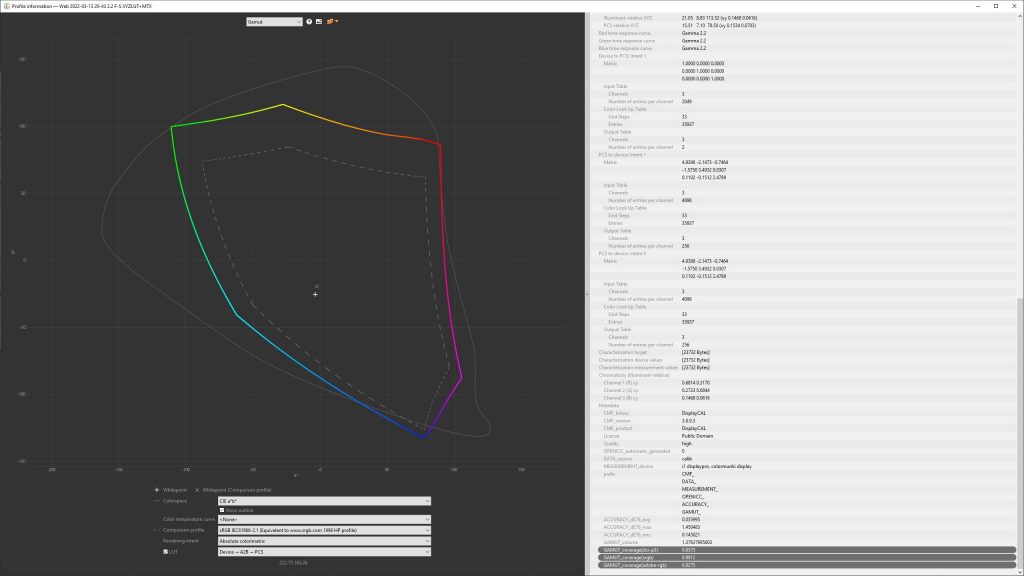Click the Characterization target row
The height and width of the screenshot is (576, 1024).
point(807,352)
